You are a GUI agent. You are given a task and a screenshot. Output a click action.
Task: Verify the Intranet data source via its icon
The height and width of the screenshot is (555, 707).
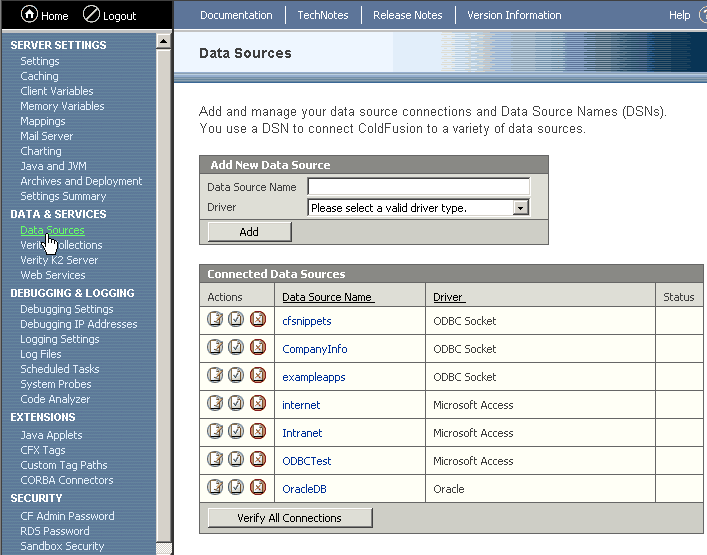(236, 432)
